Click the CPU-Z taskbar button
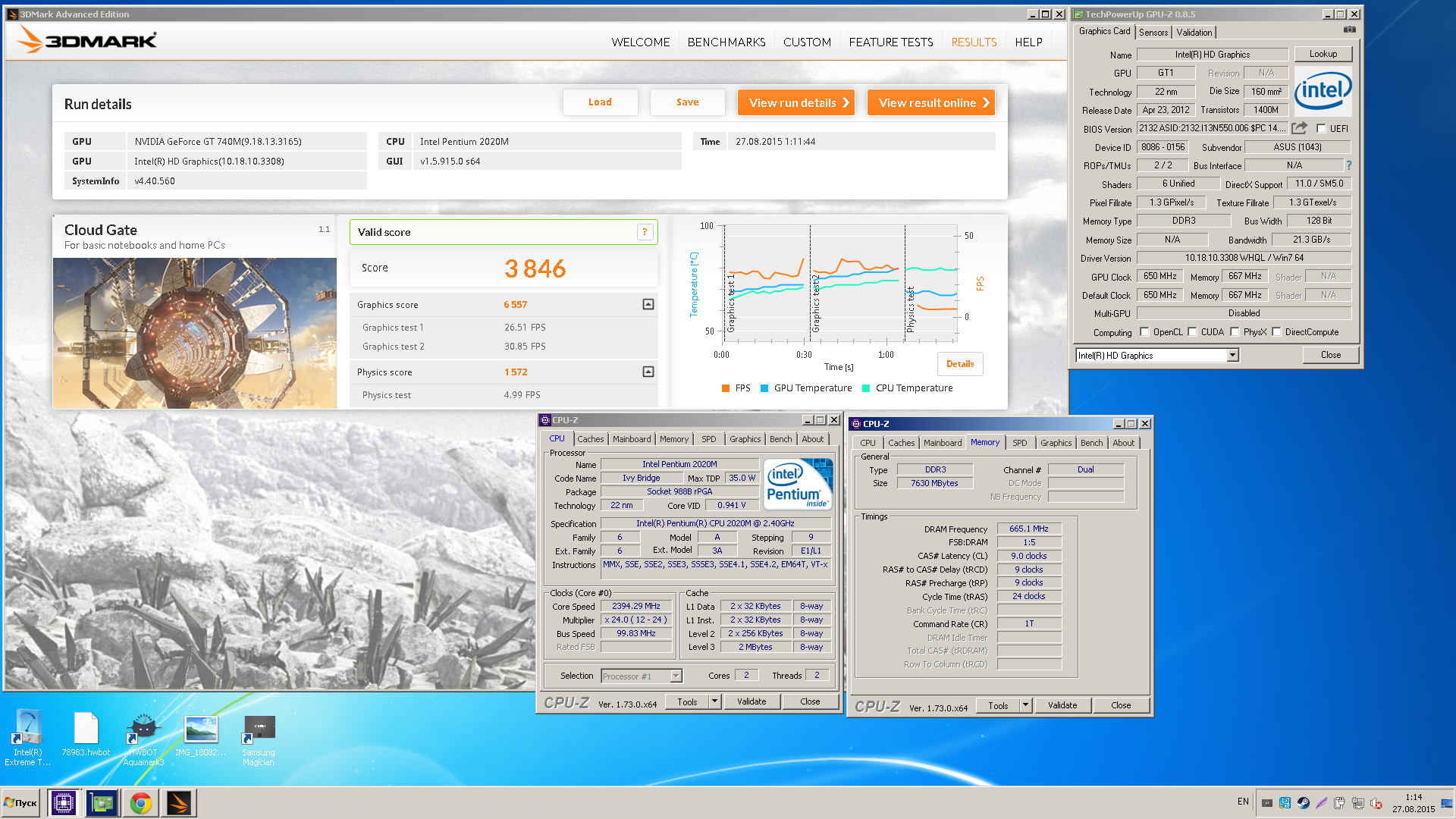Image resolution: width=1456 pixels, height=819 pixels. click(x=63, y=803)
